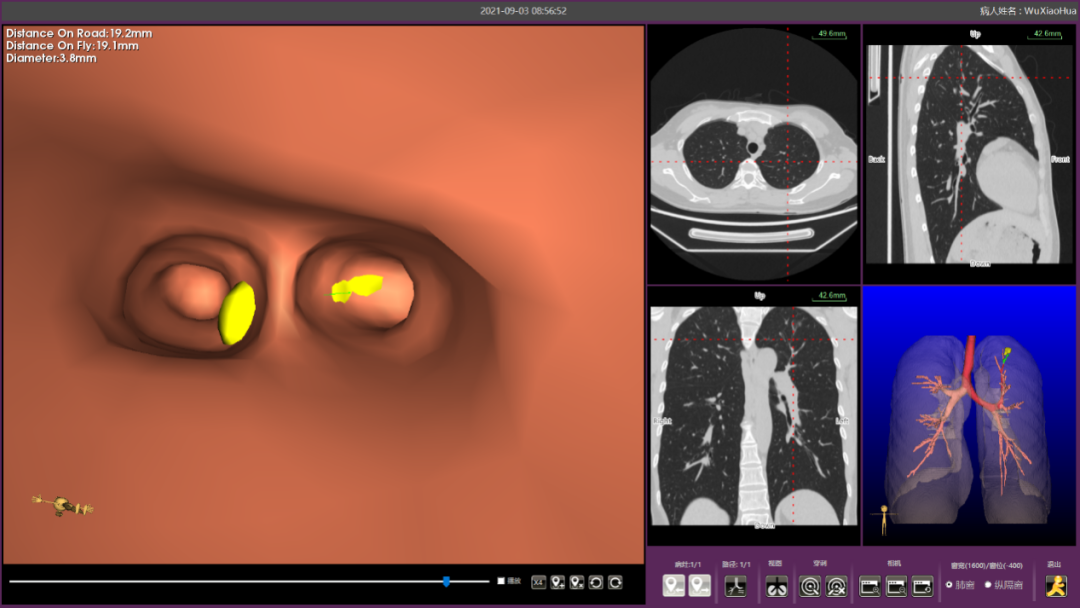The height and width of the screenshot is (608, 1080).
Task: Click the yellow running figure exit icon
Action: click(x=1056, y=585)
